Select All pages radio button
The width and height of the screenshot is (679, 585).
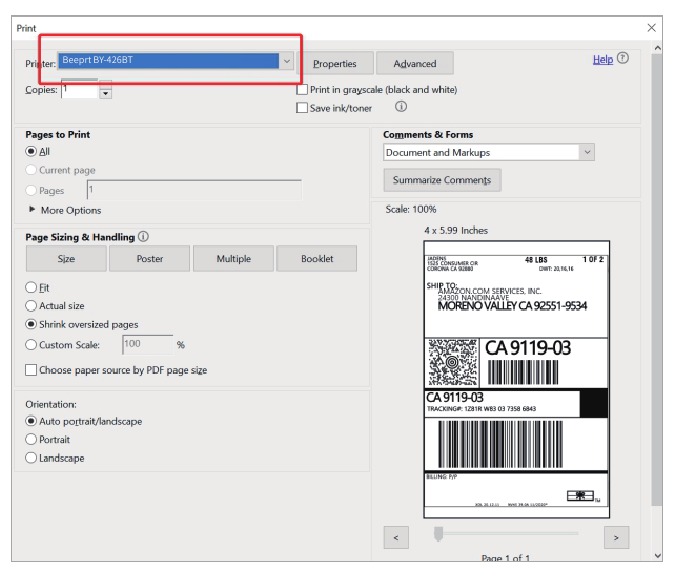[x=31, y=152]
